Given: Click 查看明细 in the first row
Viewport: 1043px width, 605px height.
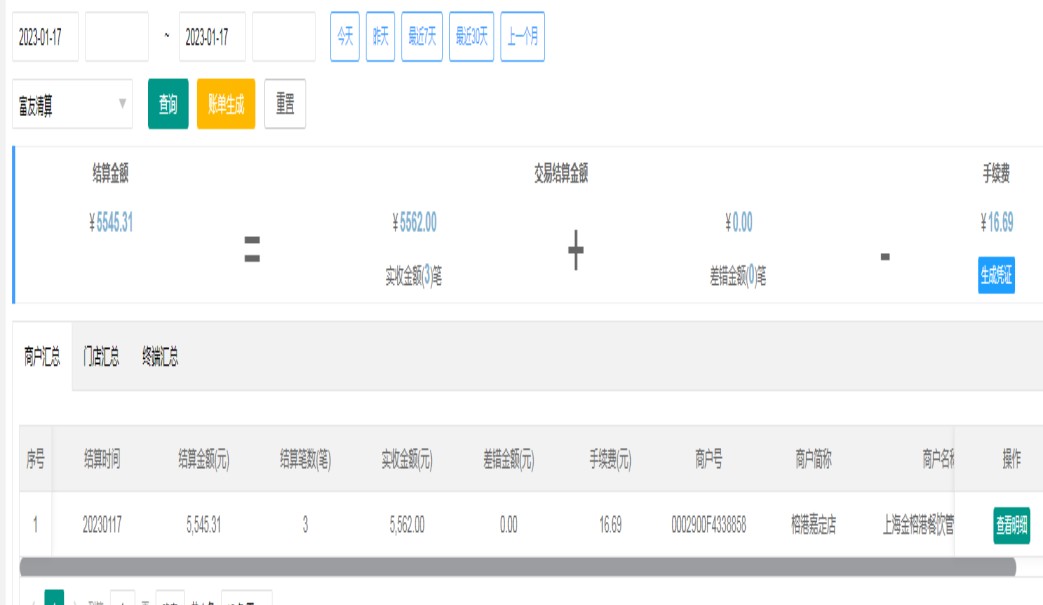Looking at the screenshot, I should pyautogui.click(x=1011, y=524).
